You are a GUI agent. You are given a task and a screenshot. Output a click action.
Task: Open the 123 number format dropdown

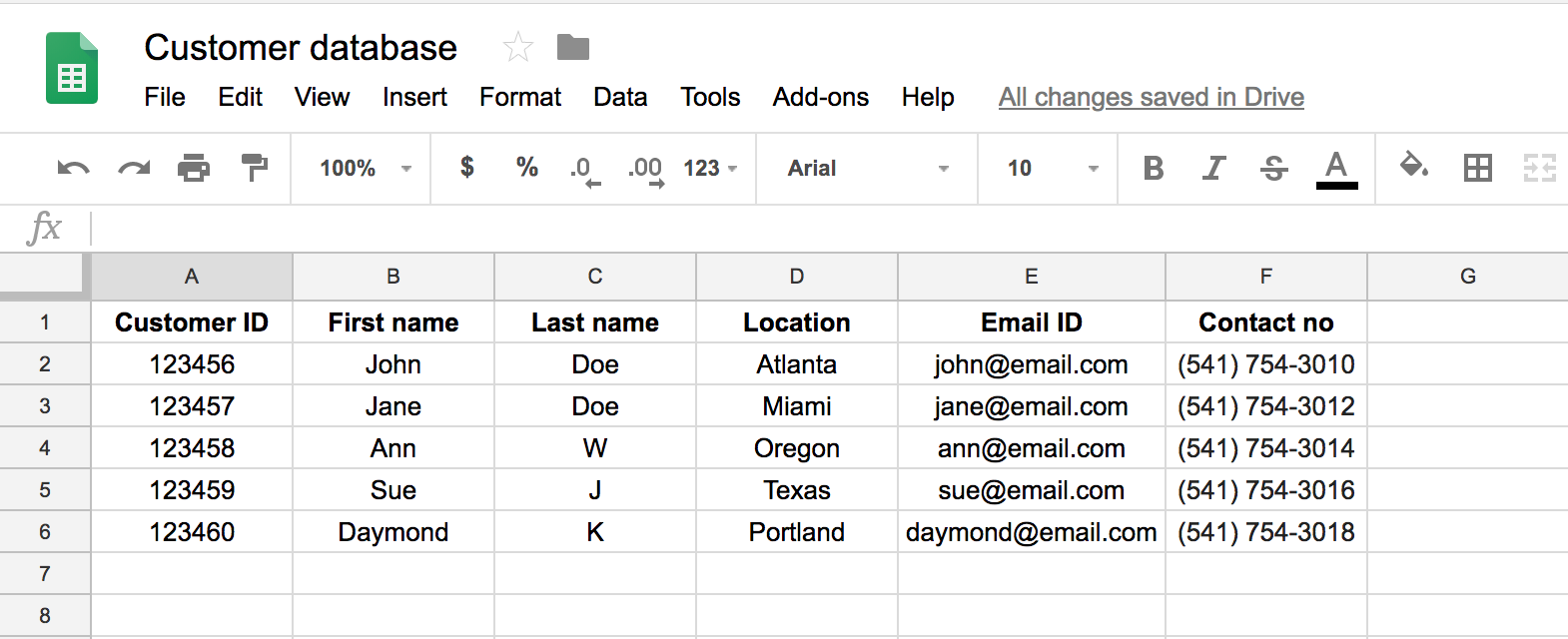(x=710, y=168)
